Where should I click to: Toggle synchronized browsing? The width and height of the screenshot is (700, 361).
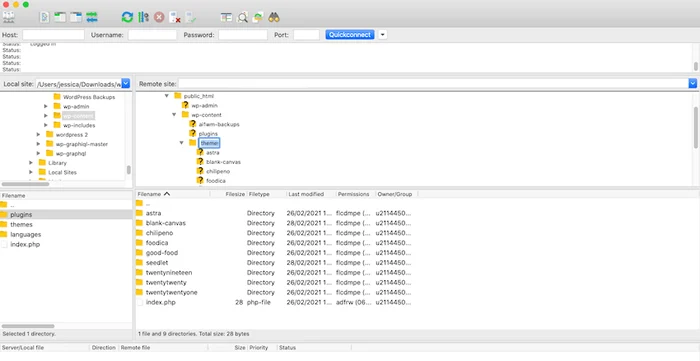pos(258,17)
